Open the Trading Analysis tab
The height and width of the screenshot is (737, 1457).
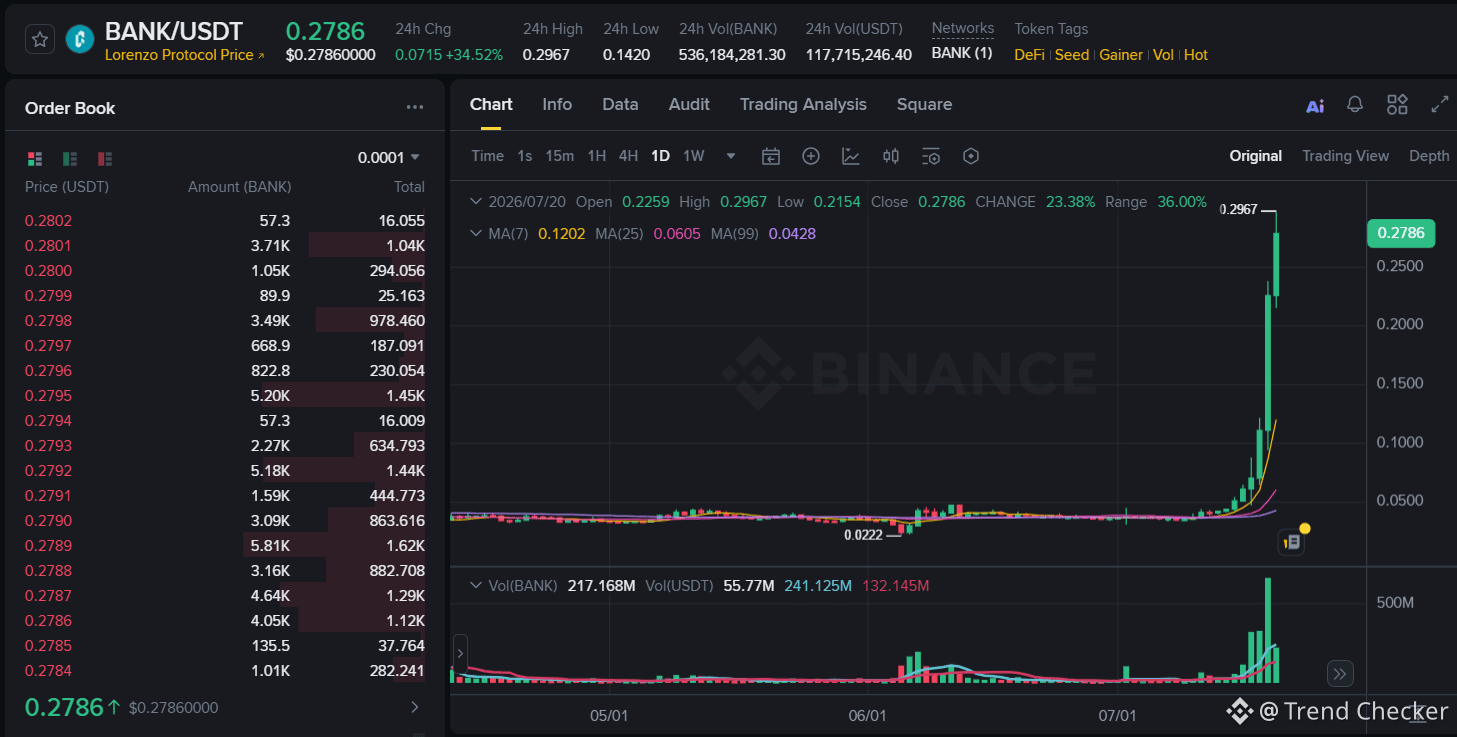tap(803, 104)
